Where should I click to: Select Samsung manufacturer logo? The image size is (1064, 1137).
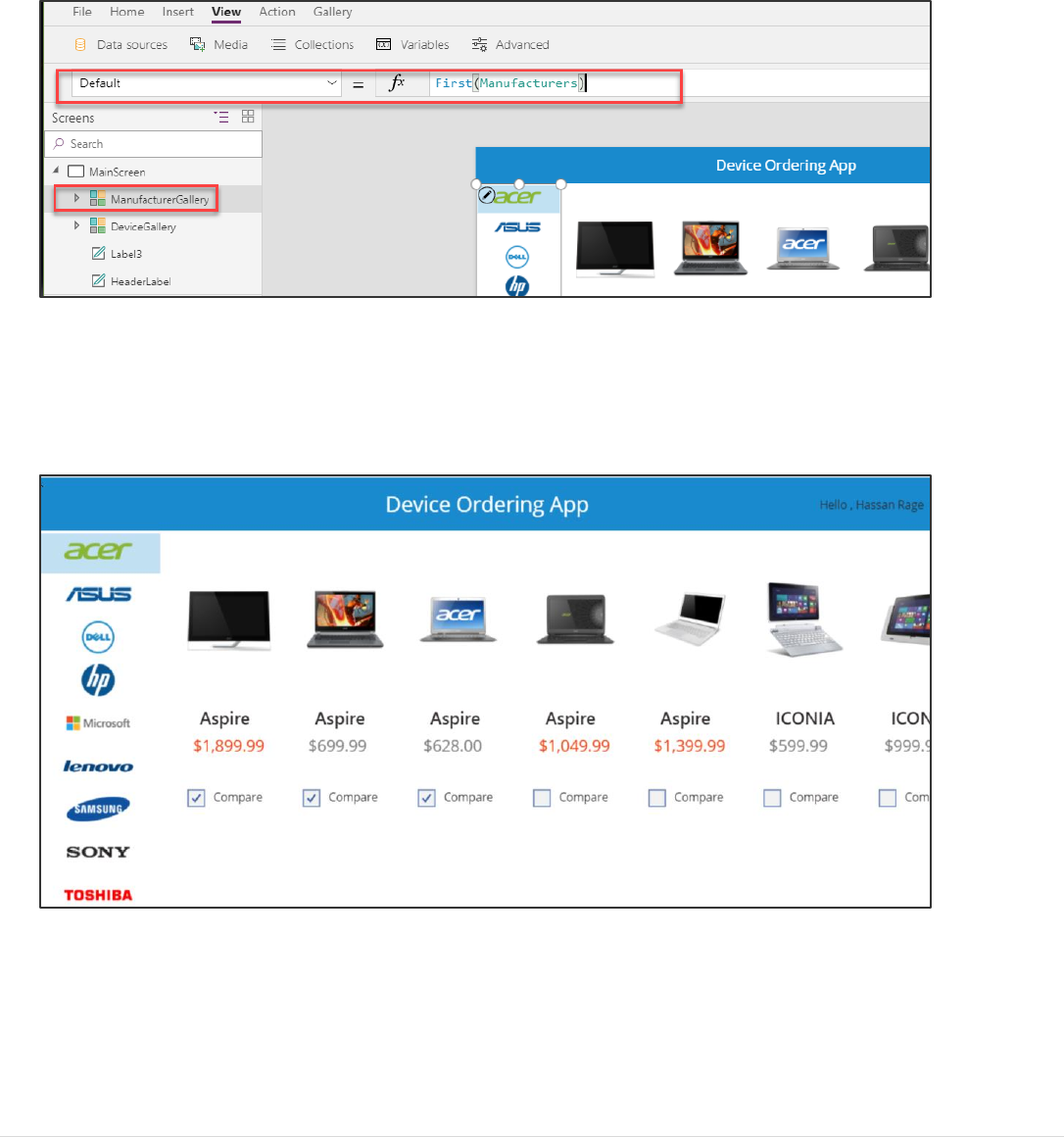coord(98,809)
